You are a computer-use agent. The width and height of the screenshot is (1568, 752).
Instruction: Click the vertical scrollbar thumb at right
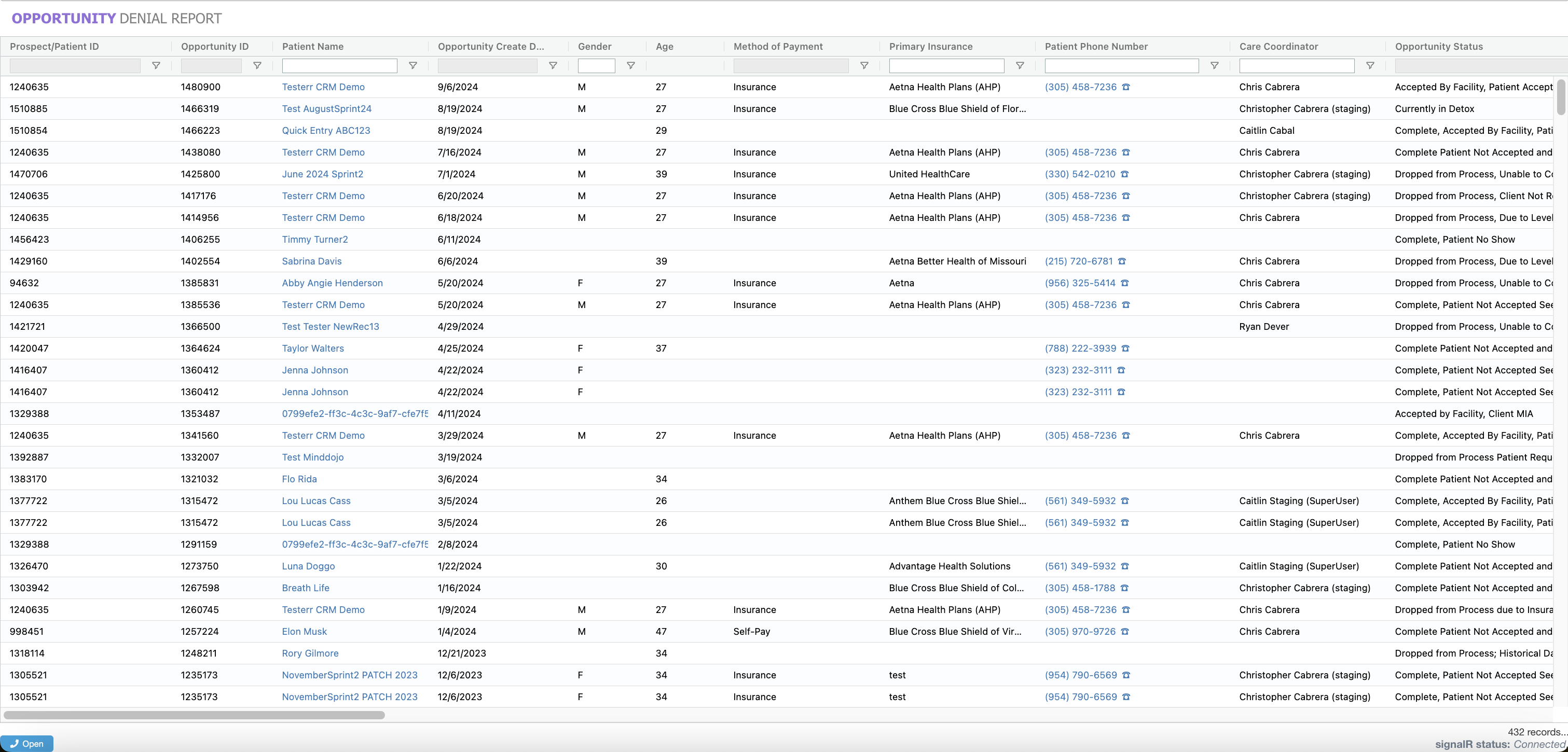1561,98
